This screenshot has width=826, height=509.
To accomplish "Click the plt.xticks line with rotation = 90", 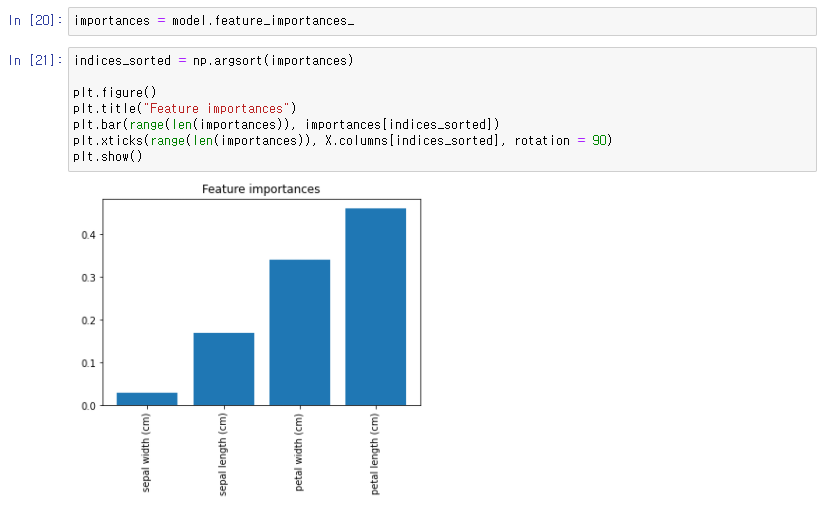I will pyautogui.click(x=342, y=141).
